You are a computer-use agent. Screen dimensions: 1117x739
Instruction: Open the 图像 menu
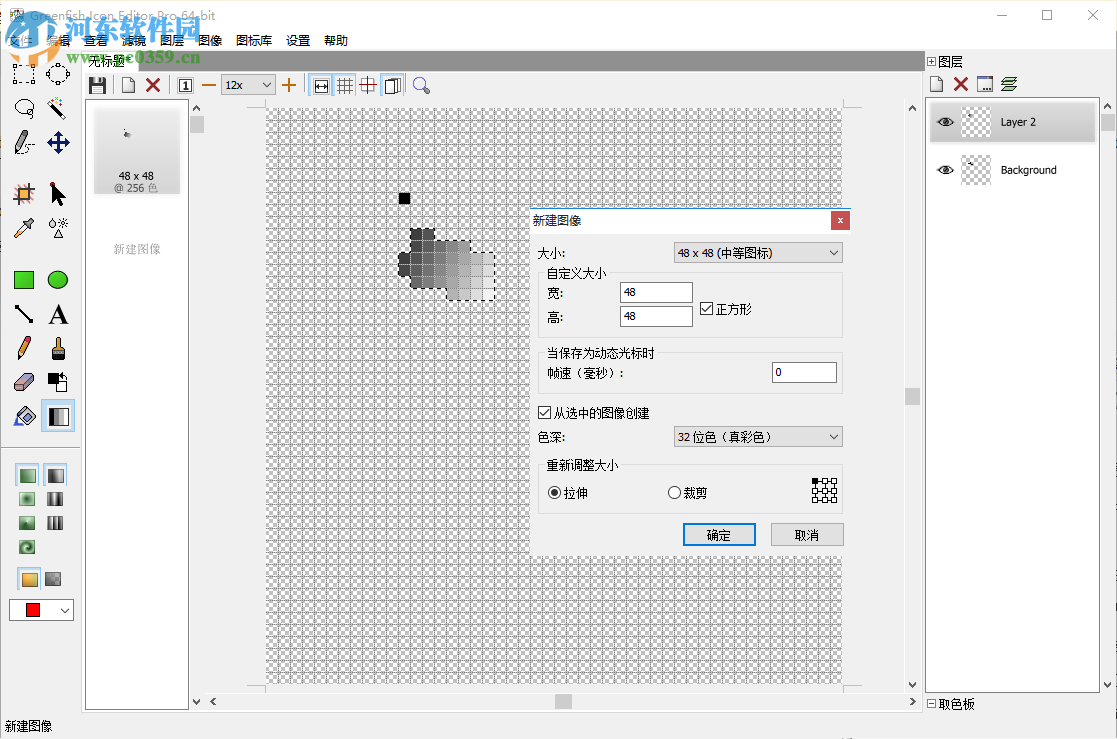(x=211, y=40)
